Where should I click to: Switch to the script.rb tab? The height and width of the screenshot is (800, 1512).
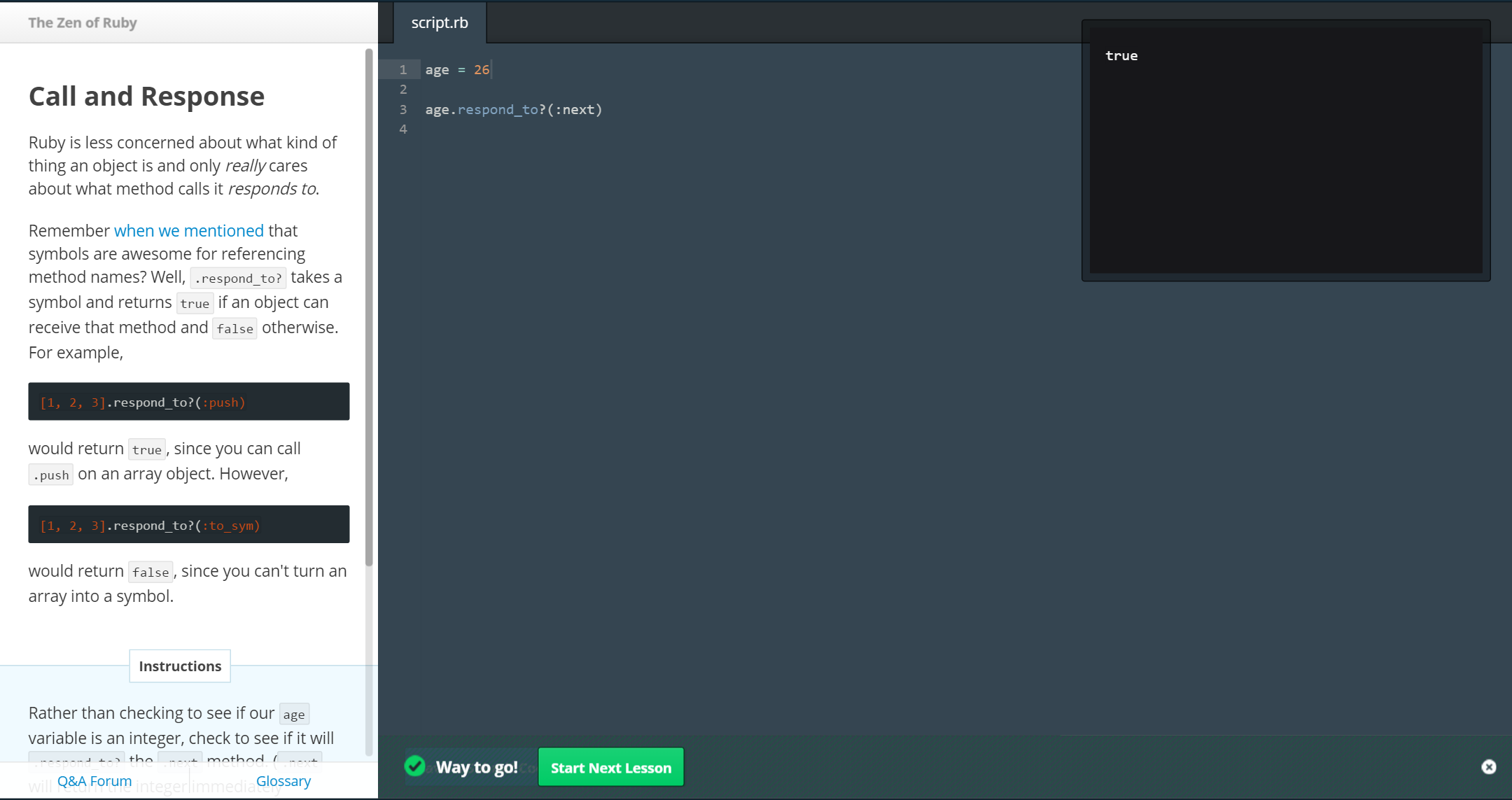coord(440,22)
